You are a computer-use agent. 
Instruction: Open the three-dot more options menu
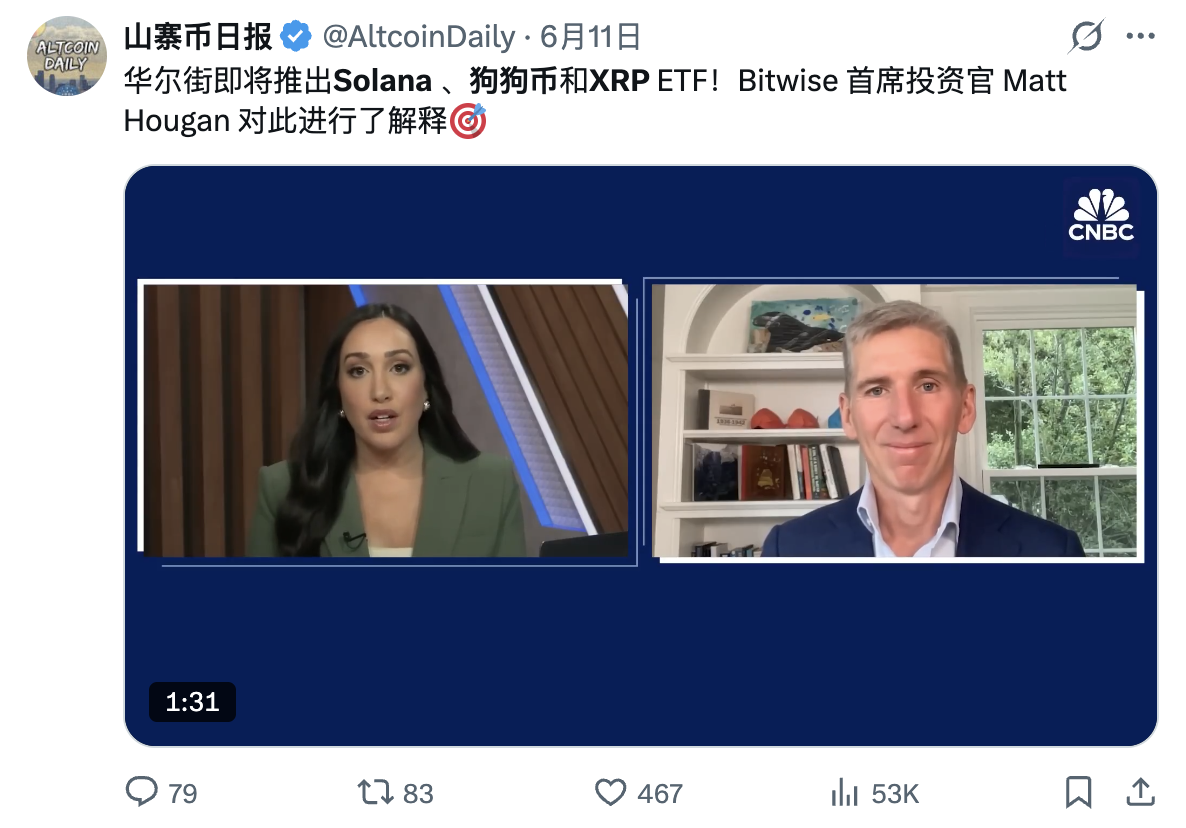[x=1141, y=36]
